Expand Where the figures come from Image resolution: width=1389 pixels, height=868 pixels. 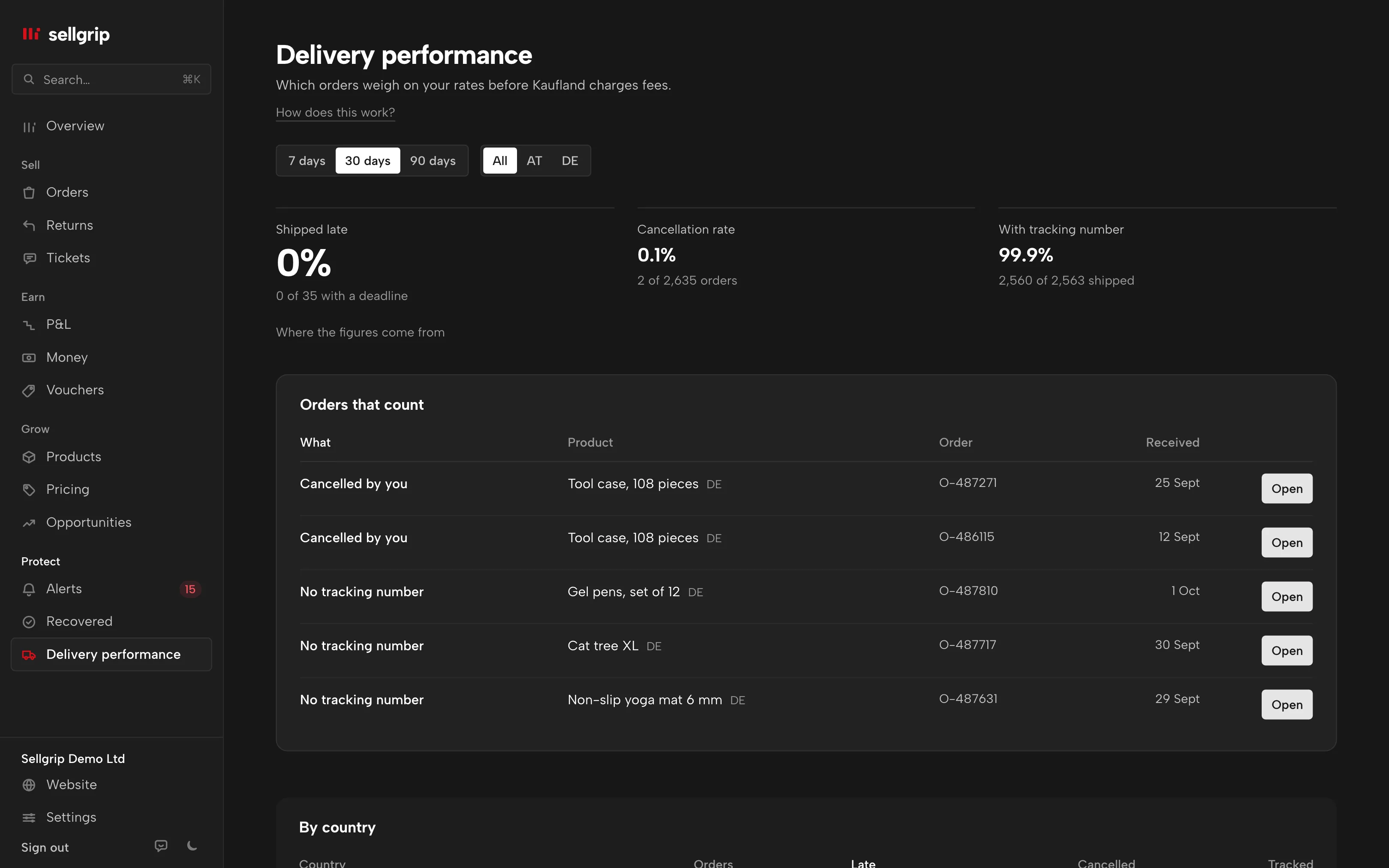pyautogui.click(x=361, y=332)
